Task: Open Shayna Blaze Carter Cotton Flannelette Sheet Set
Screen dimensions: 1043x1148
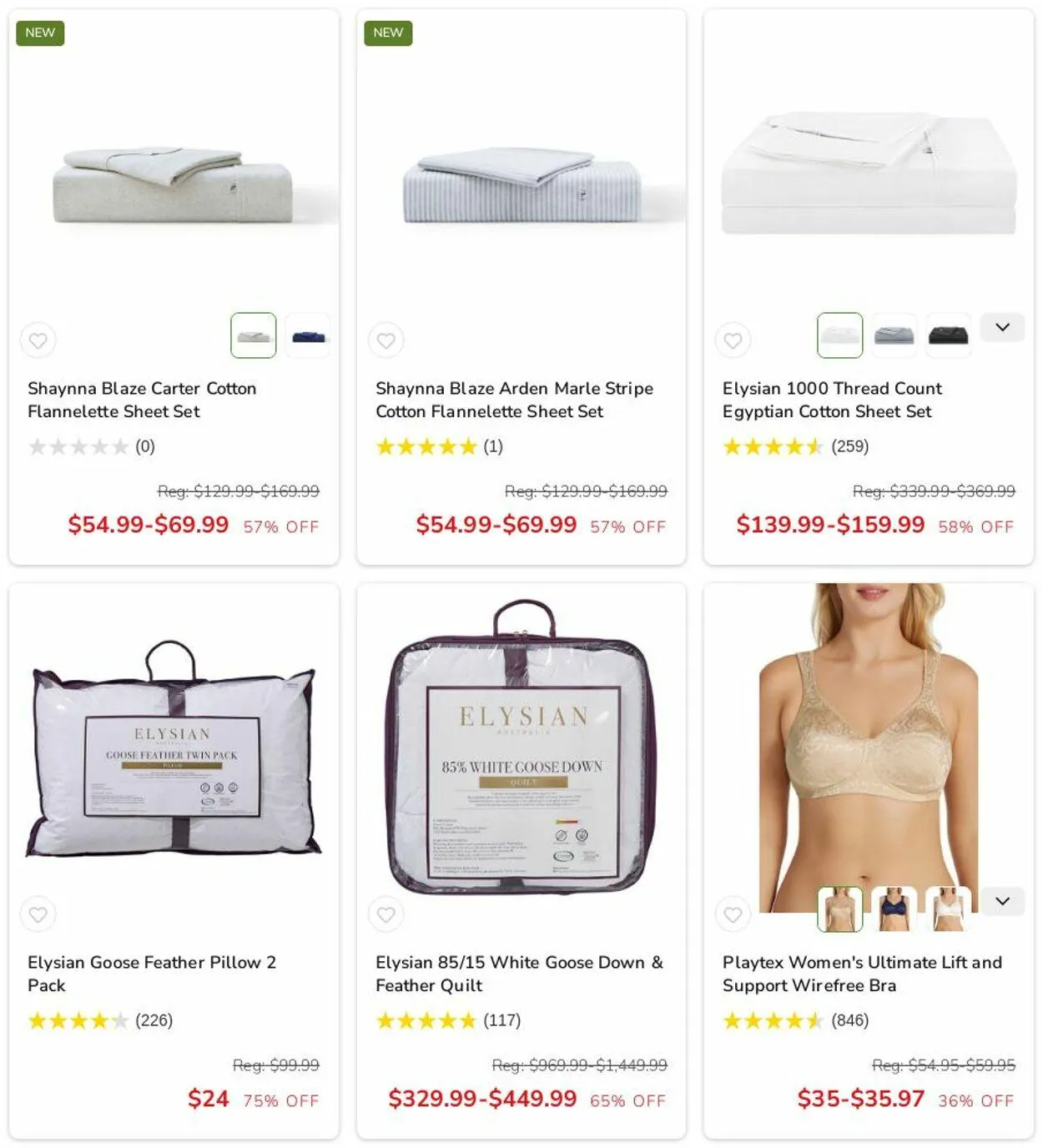Action: tap(142, 400)
